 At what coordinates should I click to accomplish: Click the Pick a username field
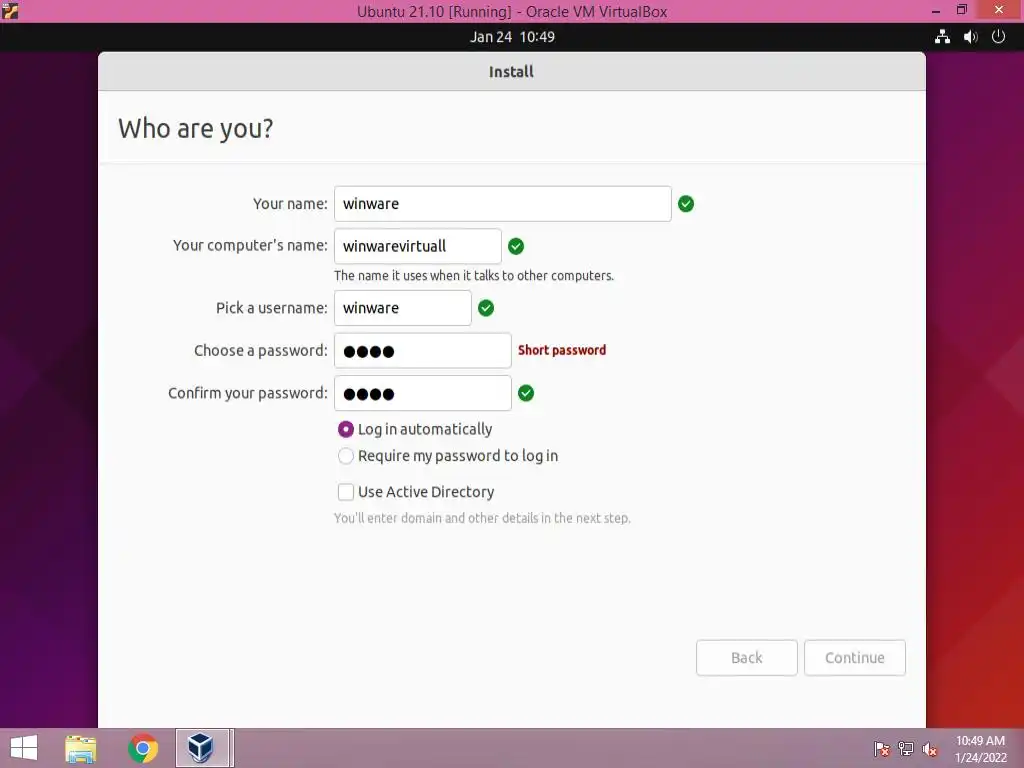tap(403, 308)
